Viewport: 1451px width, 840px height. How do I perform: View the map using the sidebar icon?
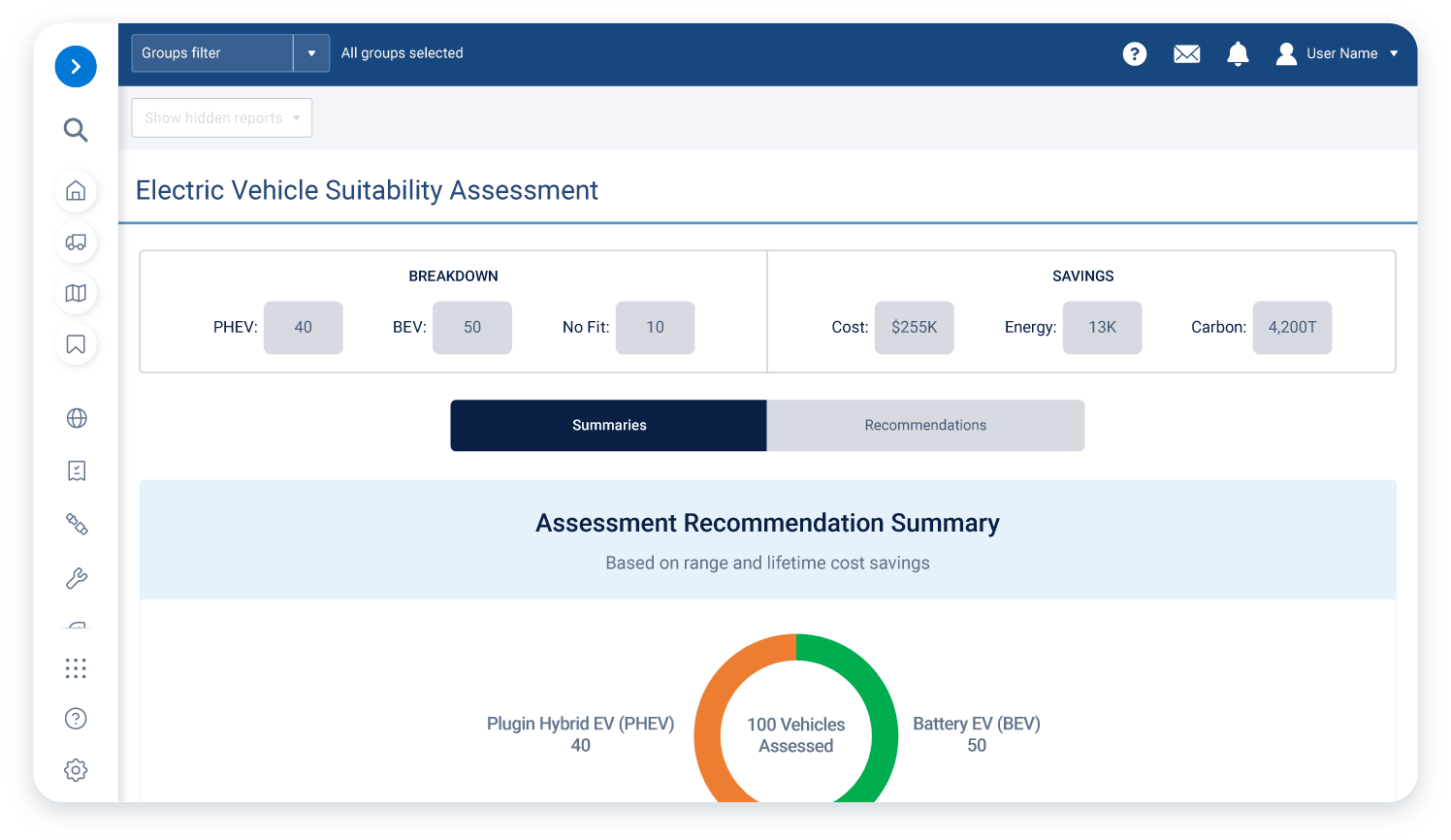[x=76, y=294]
